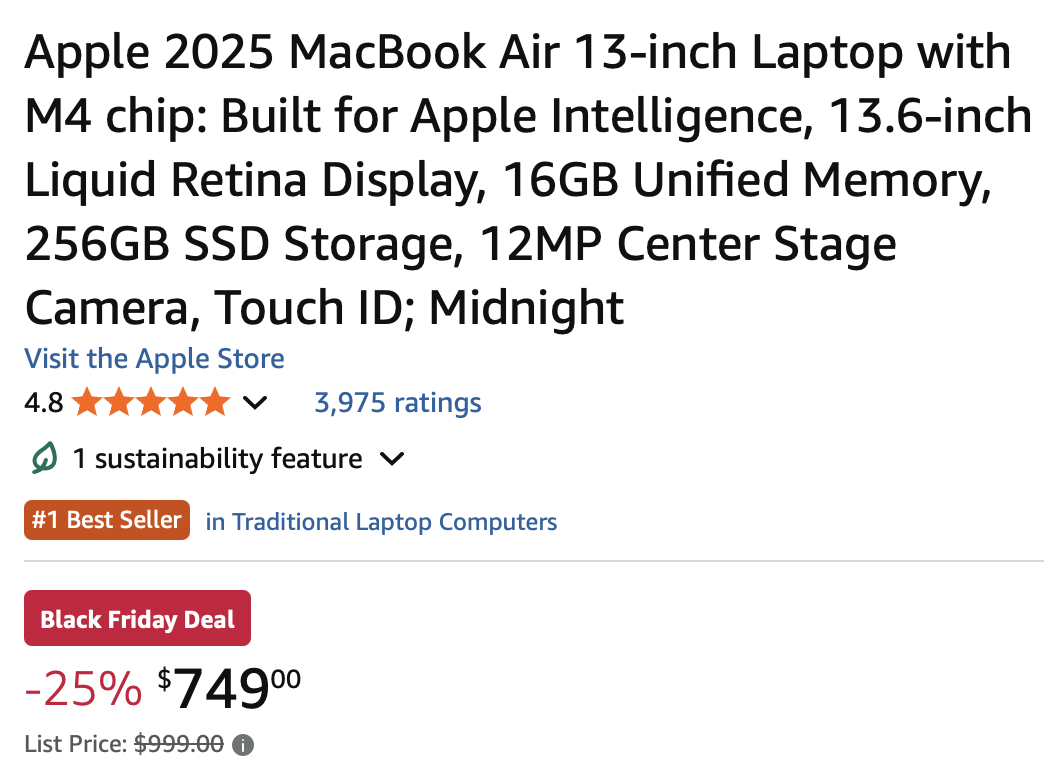Click the 4.8 rating number
The width and height of the screenshot is (1052, 768).
coord(43,403)
